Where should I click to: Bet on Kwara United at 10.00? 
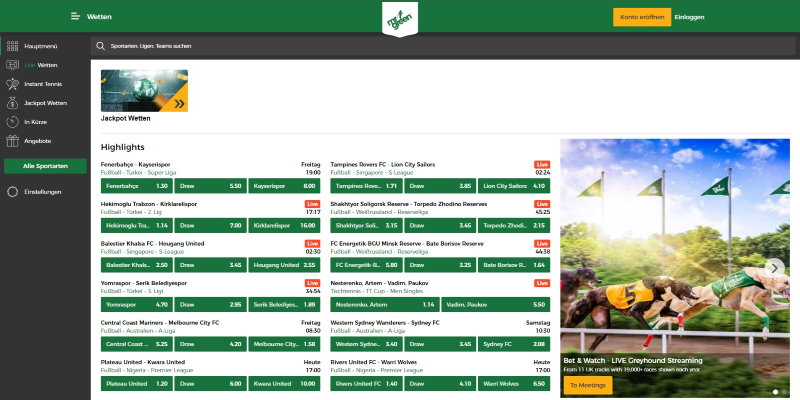click(284, 384)
